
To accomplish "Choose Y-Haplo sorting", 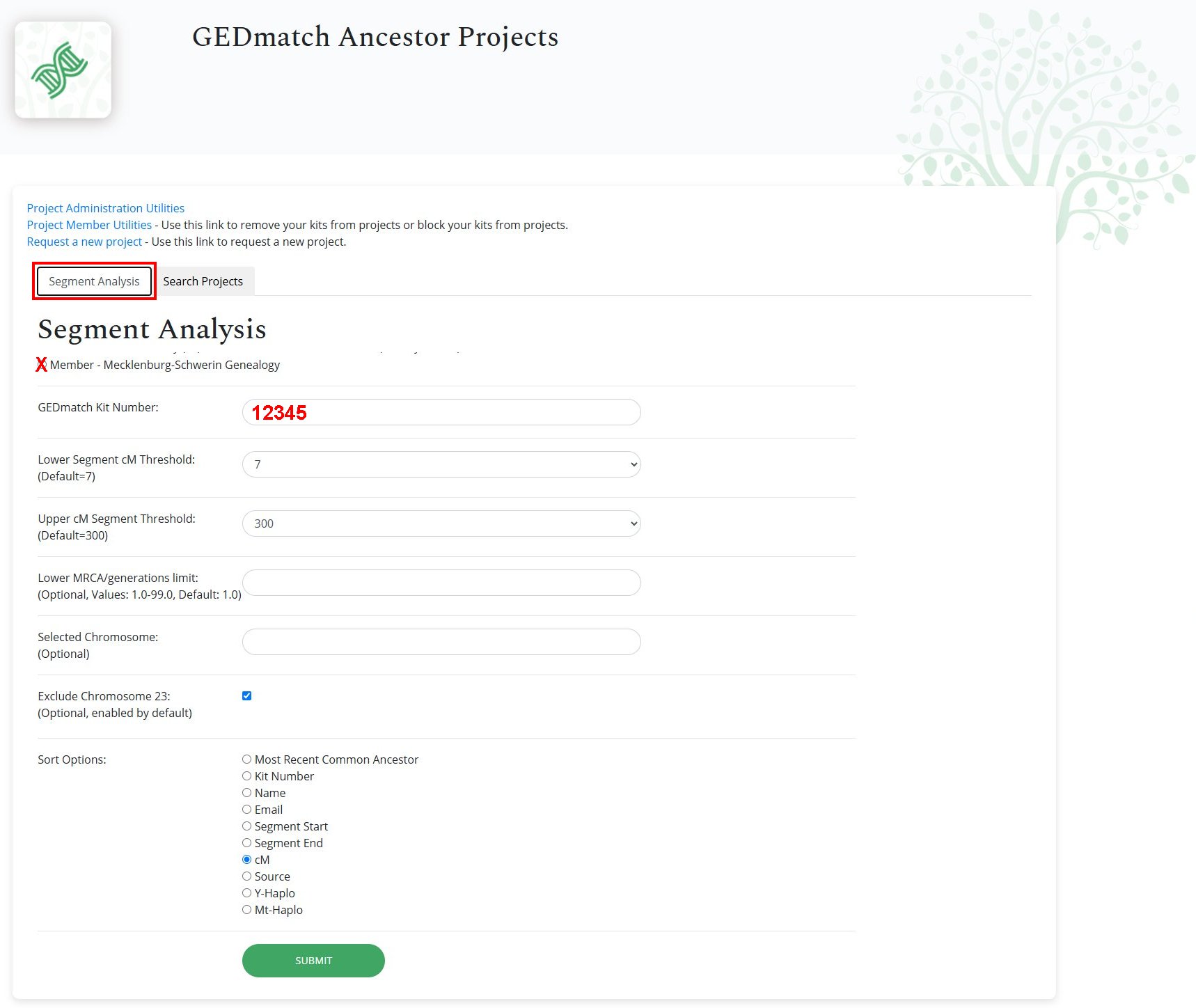I will click(246, 892).
